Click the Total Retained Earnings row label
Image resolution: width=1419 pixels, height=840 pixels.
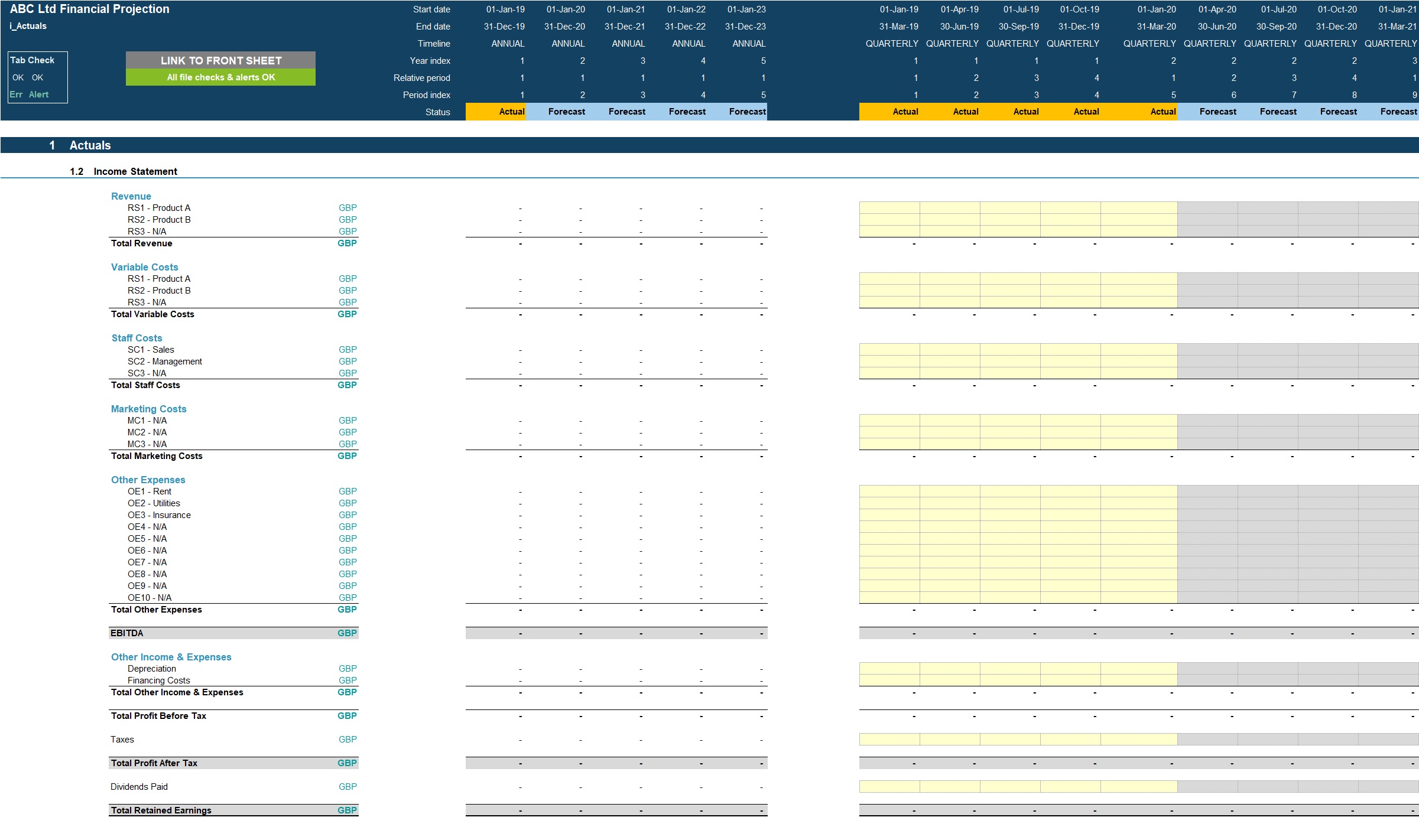point(161,810)
